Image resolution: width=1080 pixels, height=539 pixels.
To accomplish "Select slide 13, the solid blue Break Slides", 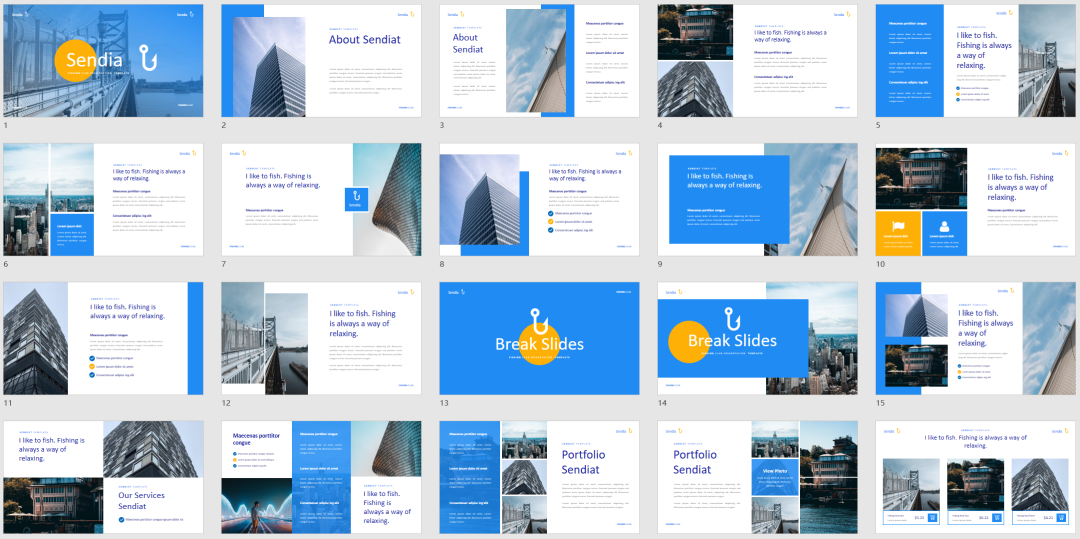I will (539, 338).
